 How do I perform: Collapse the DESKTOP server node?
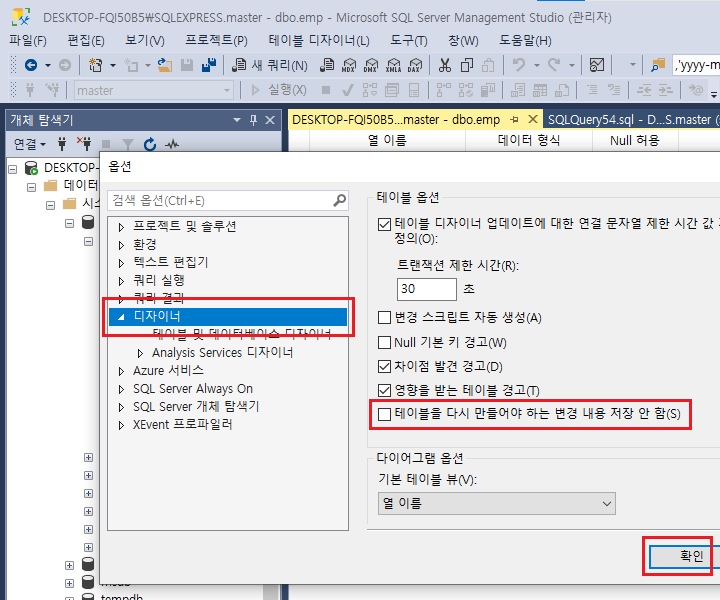[x=13, y=169]
